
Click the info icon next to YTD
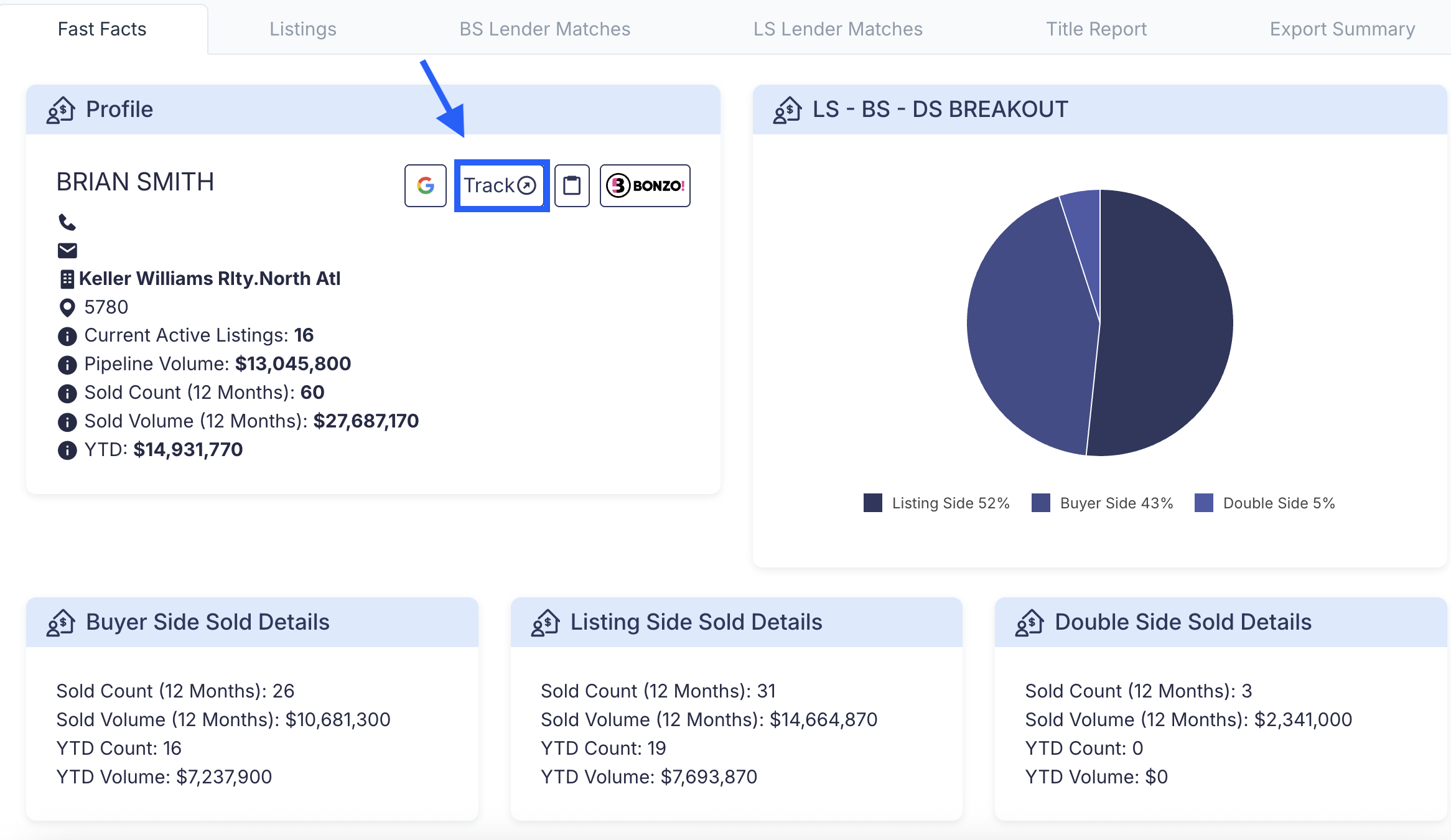[67, 450]
